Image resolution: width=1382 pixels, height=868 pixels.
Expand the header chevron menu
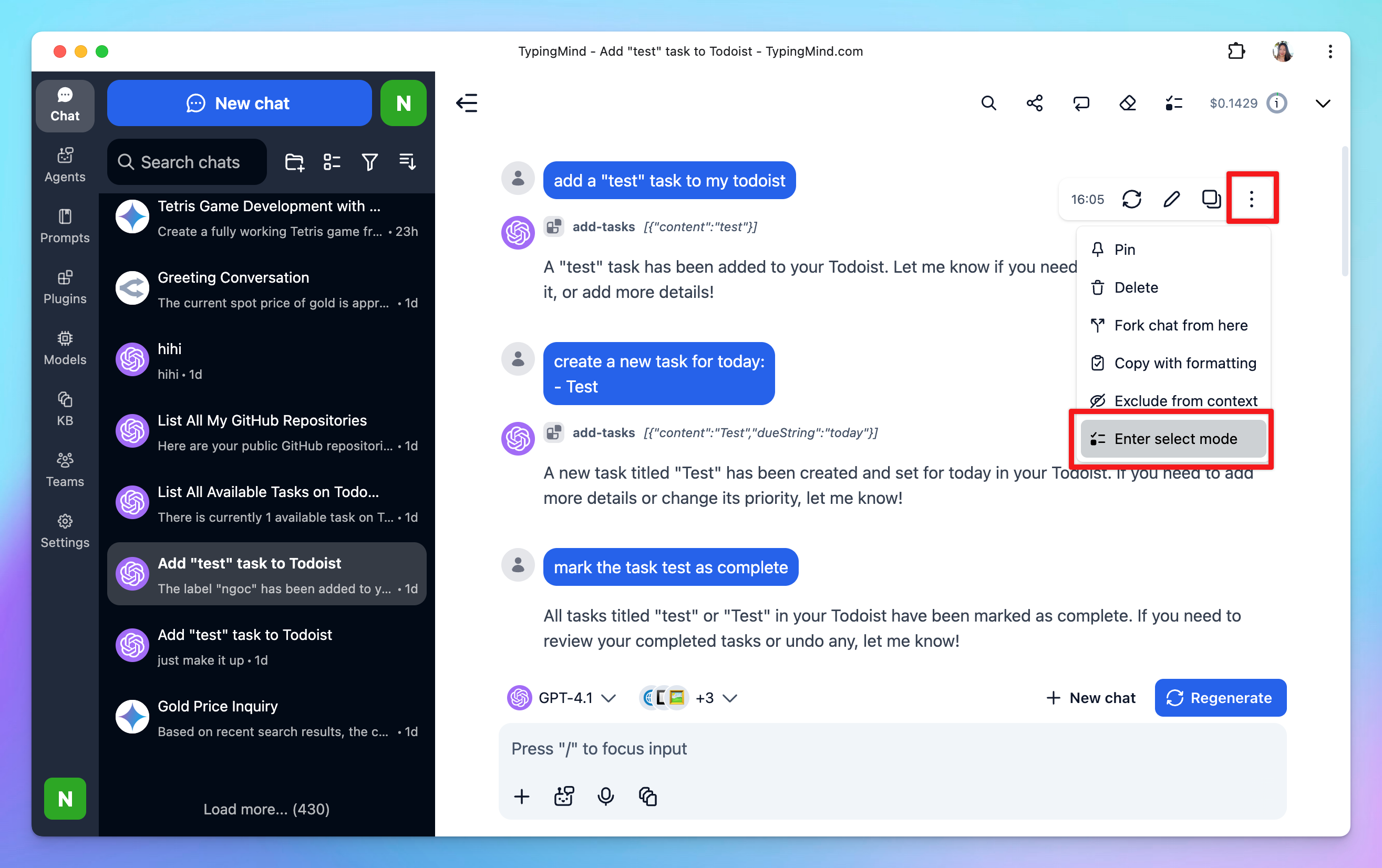click(1323, 104)
